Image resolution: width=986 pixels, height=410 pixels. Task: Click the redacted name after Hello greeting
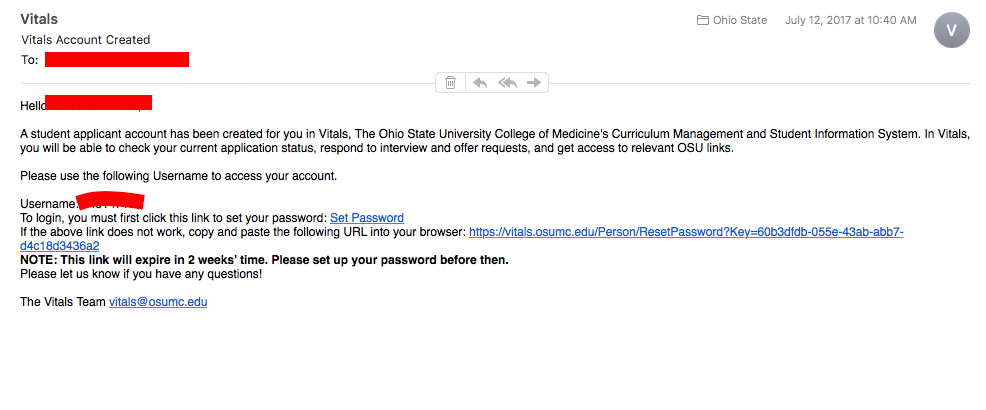99,102
